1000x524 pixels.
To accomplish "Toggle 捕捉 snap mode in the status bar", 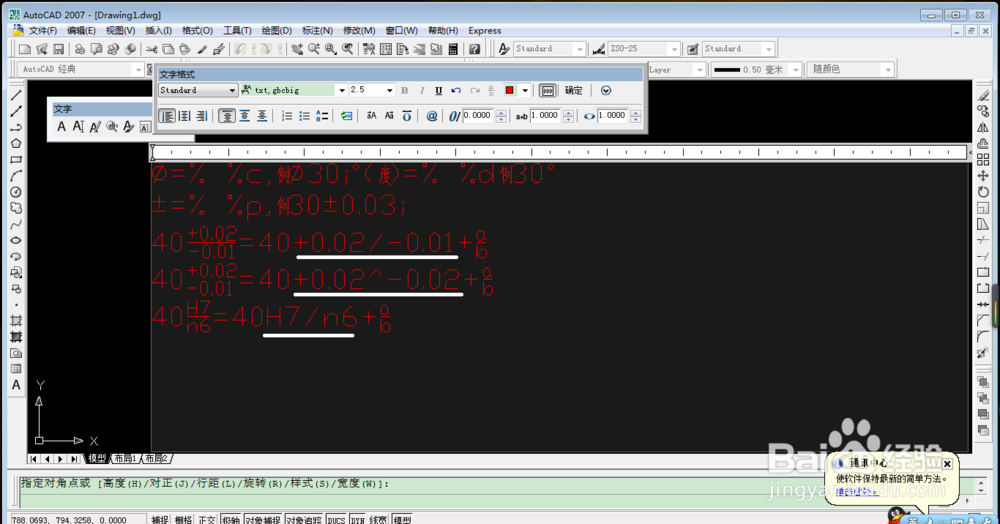I will tap(159, 519).
